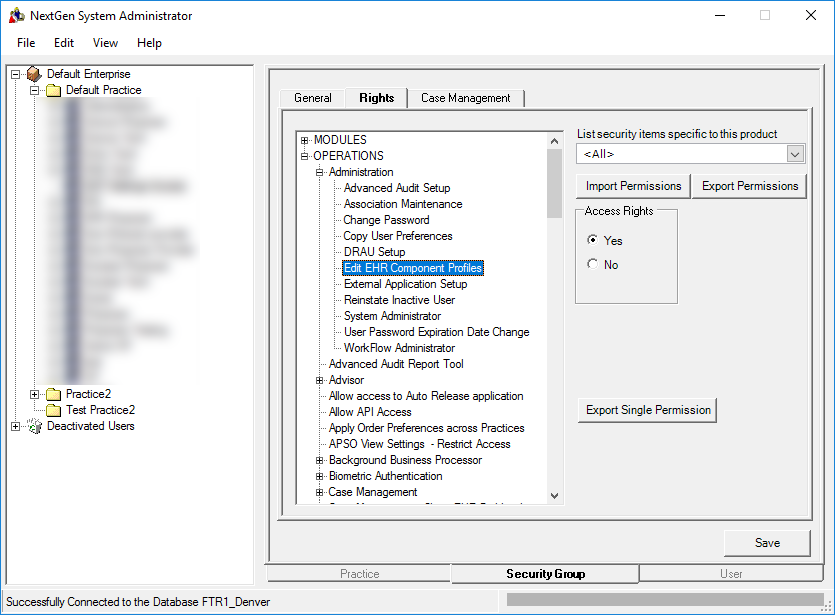
Task: Click the Save button
Action: (x=767, y=543)
